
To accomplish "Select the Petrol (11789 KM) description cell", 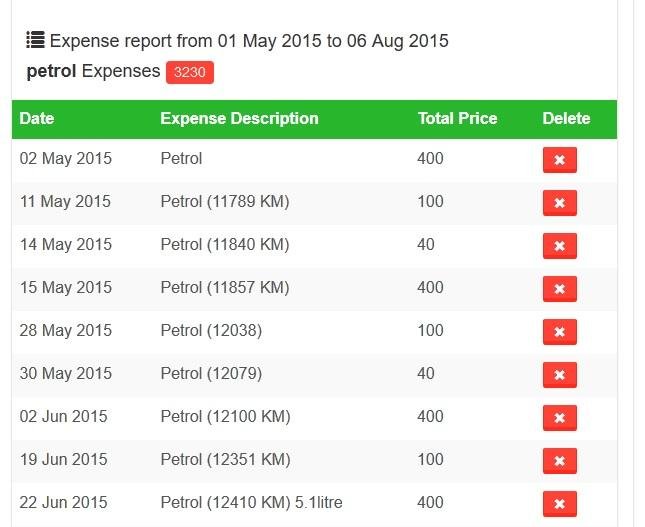I will tap(224, 201).
